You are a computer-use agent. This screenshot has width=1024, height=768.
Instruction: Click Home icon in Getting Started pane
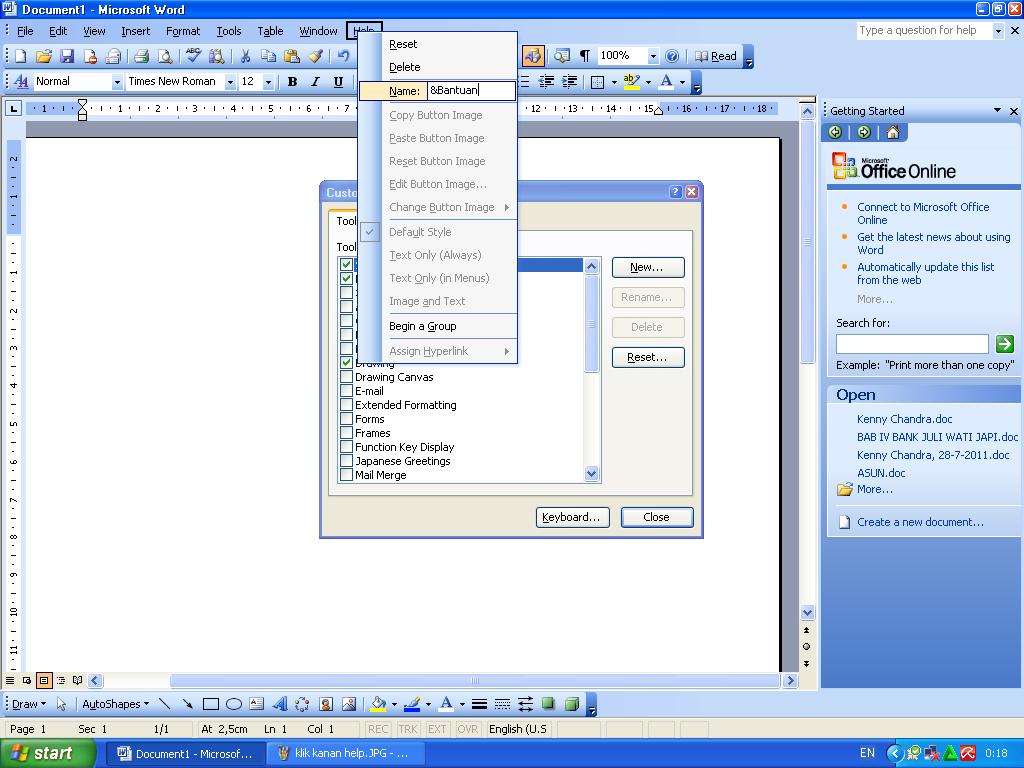click(893, 133)
